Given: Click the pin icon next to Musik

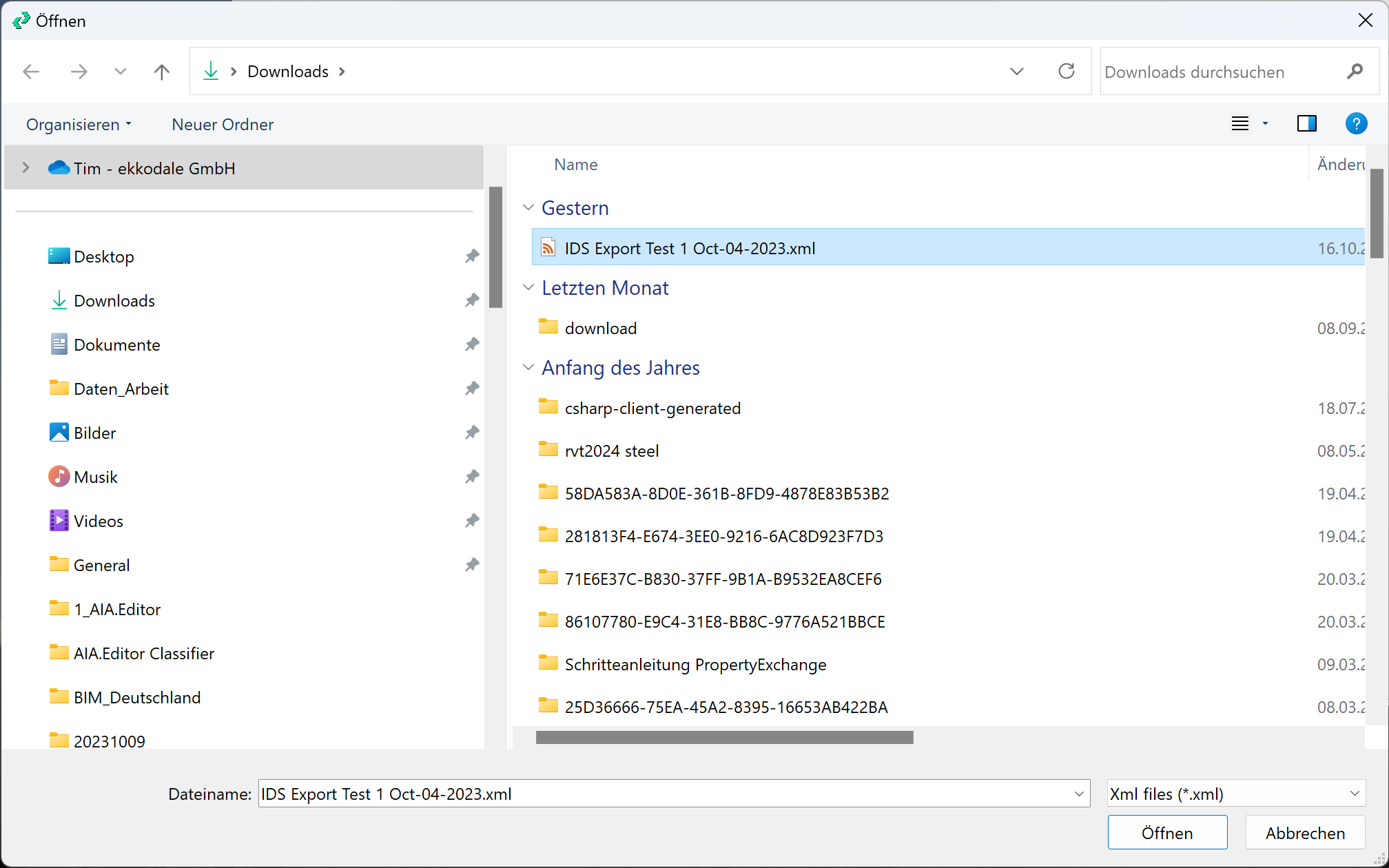Looking at the screenshot, I should click(471, 477).
